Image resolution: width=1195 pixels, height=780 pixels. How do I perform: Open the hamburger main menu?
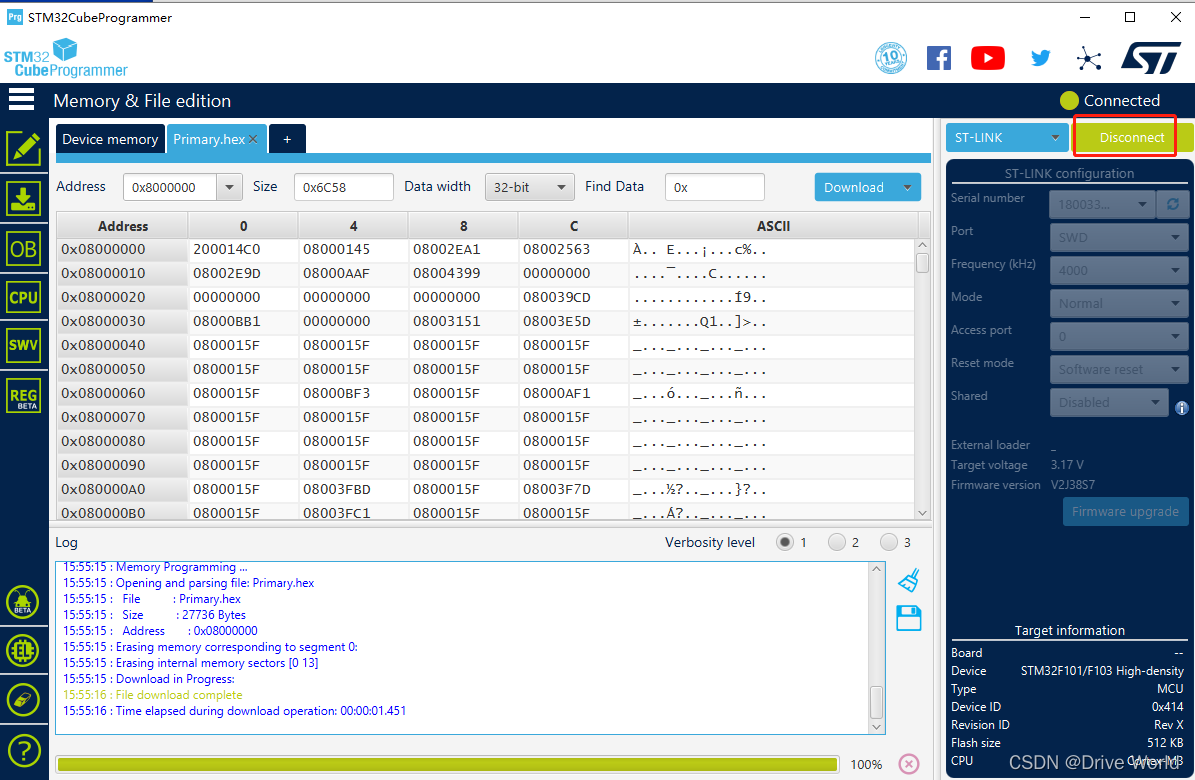(x=21, y=99)
